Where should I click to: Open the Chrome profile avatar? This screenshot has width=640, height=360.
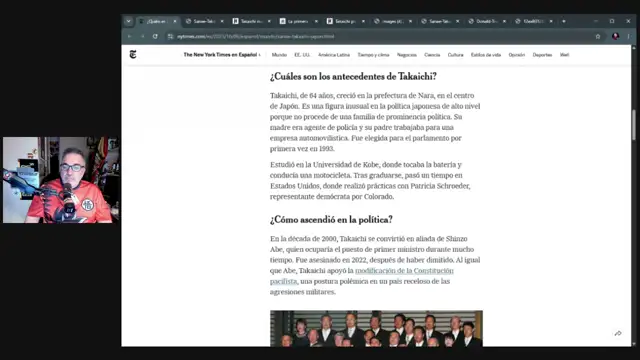(x=616, y=36)
